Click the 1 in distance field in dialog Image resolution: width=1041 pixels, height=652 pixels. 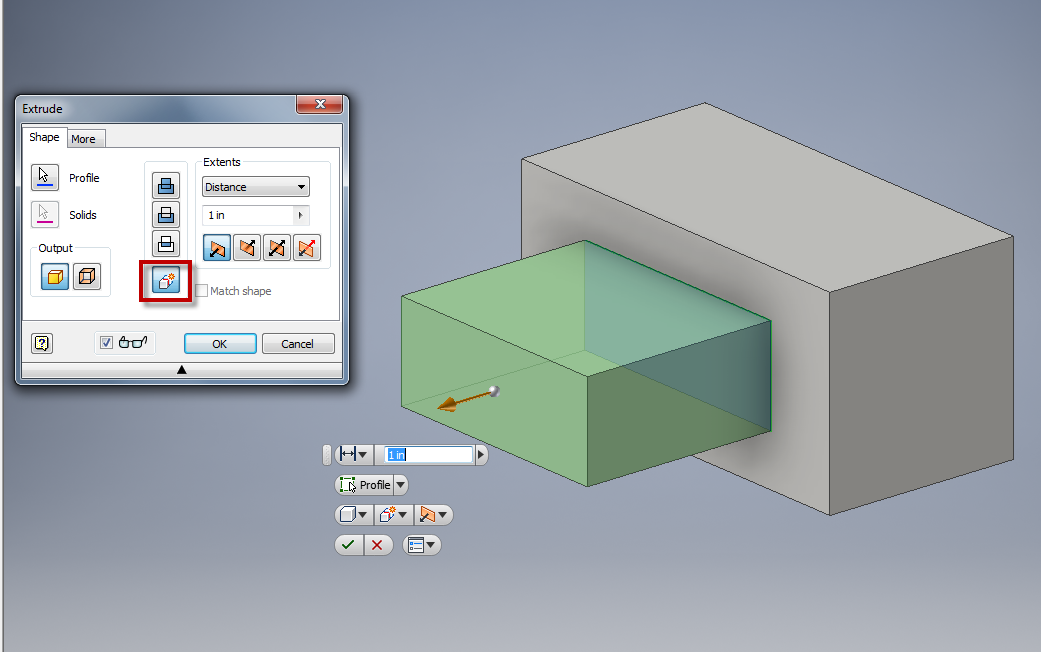(x=248, y=215)
